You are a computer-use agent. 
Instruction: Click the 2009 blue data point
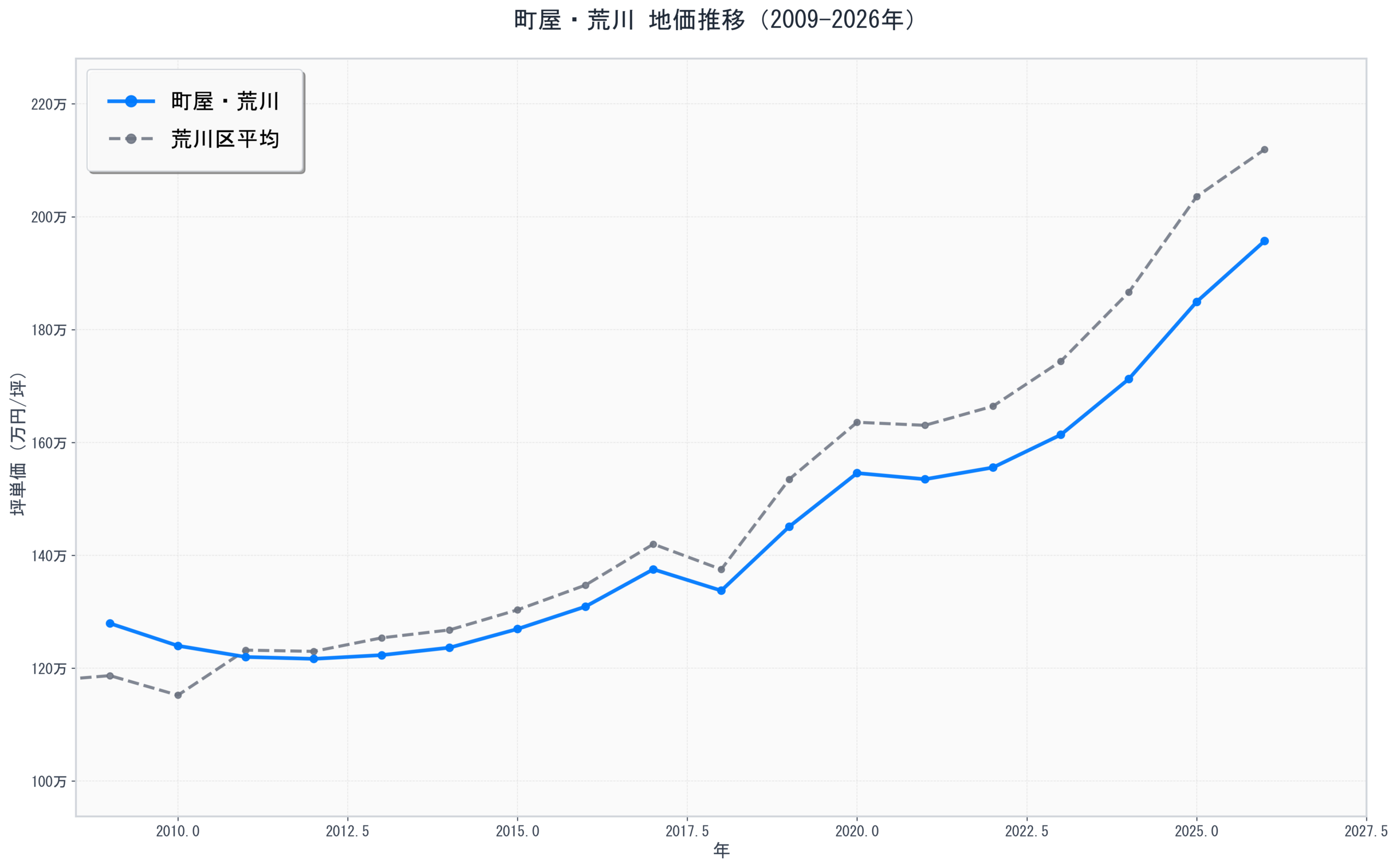[110, 624]
